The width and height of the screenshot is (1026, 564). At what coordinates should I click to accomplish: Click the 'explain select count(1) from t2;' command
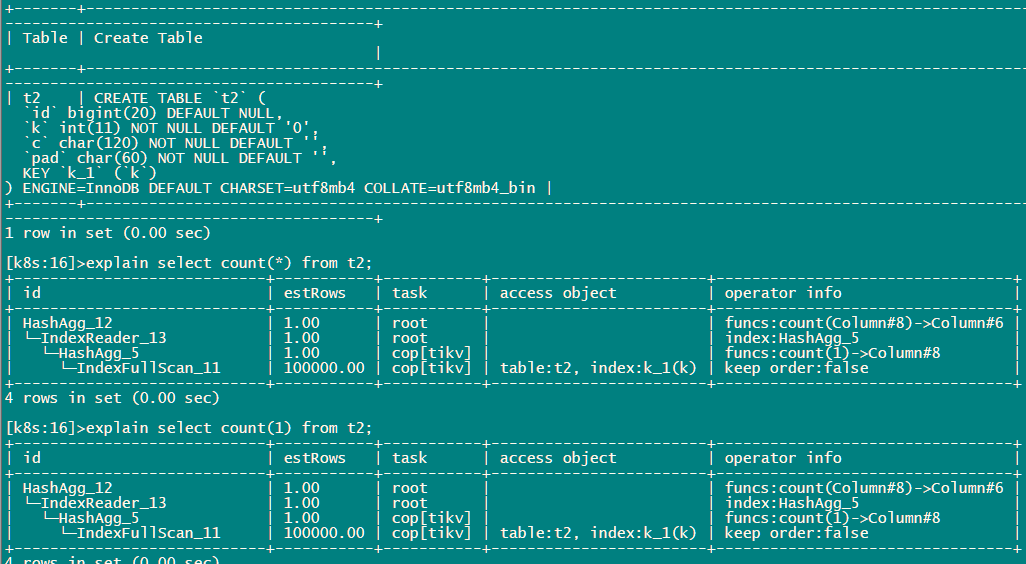click(x=229, y=428)
